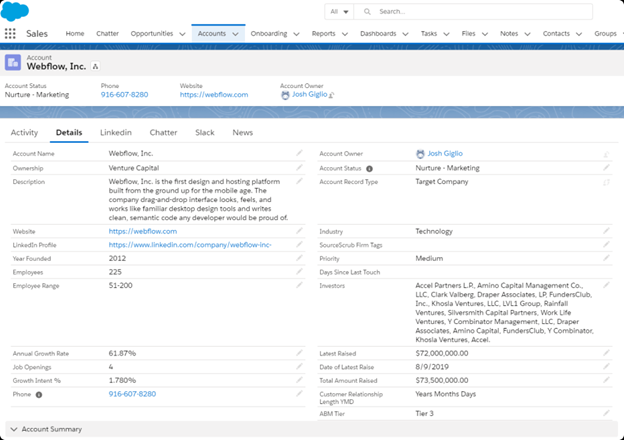Edit Latest Raised pencil icon
The height and width of the screenshot is (440, 624).
coord(606,353)
